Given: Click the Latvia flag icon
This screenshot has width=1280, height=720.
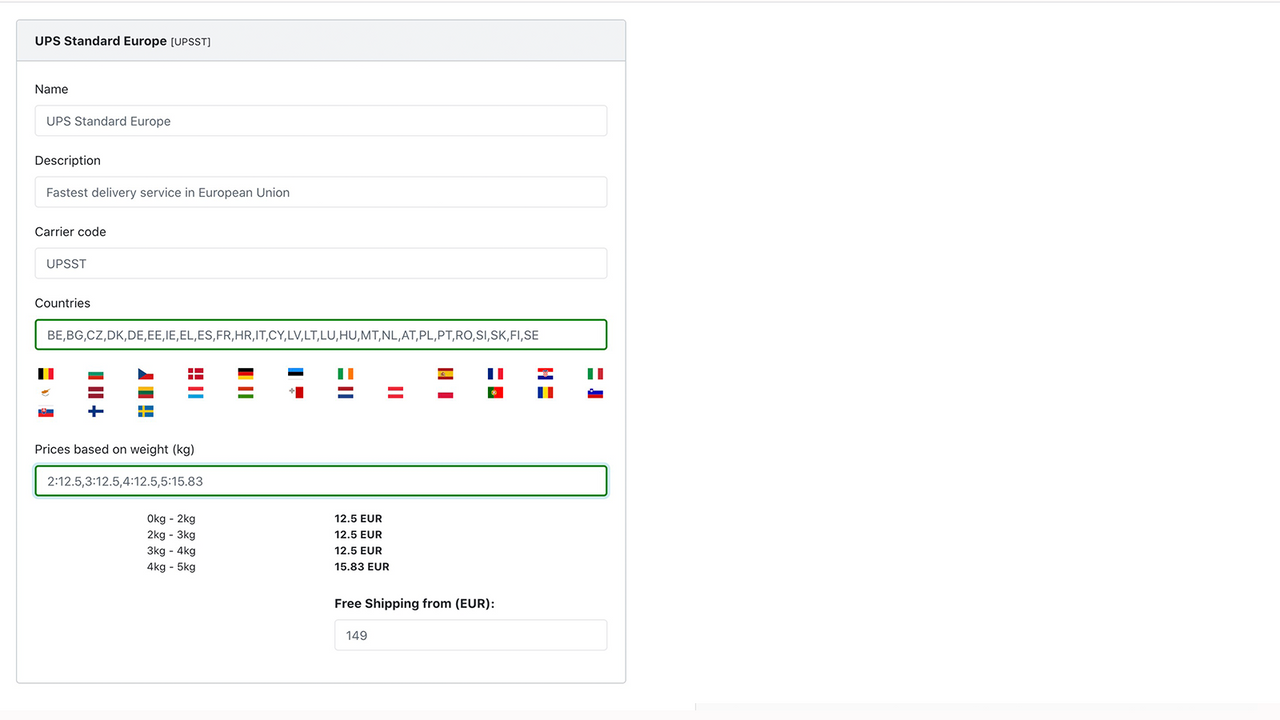Looking at the screenshot, I should coord(95,393).
